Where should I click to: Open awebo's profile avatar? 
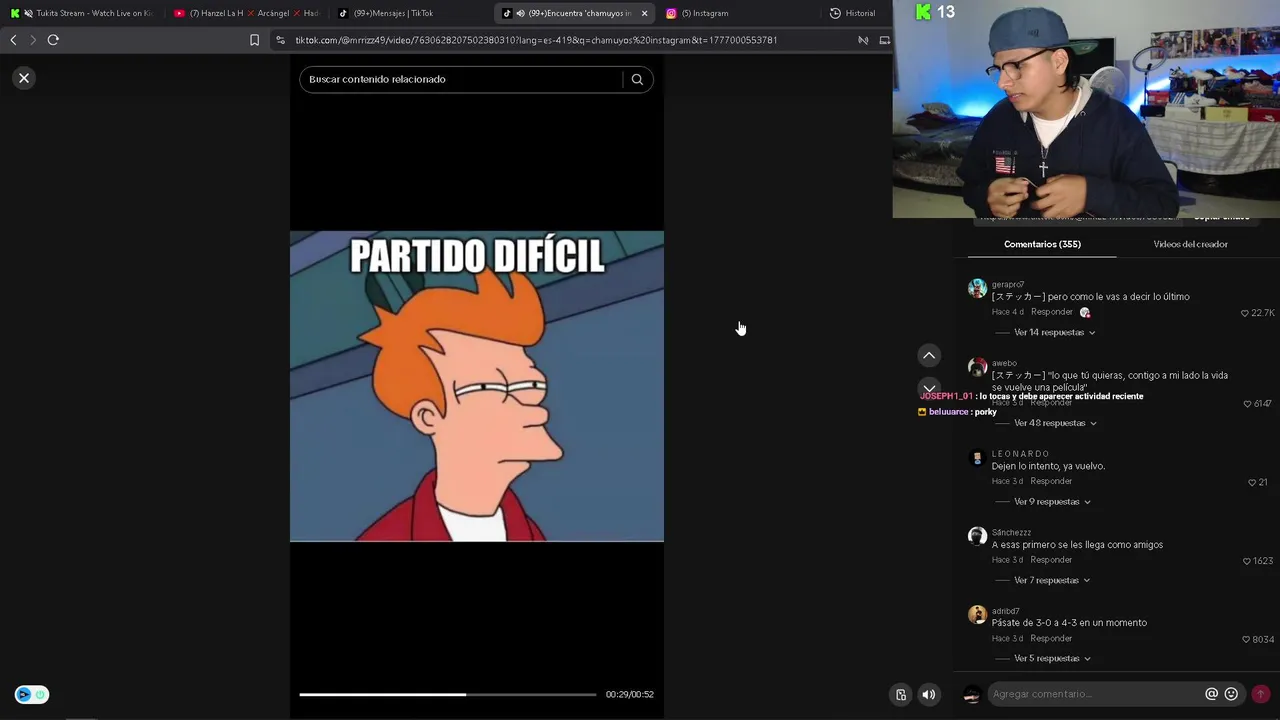(977, 367)
